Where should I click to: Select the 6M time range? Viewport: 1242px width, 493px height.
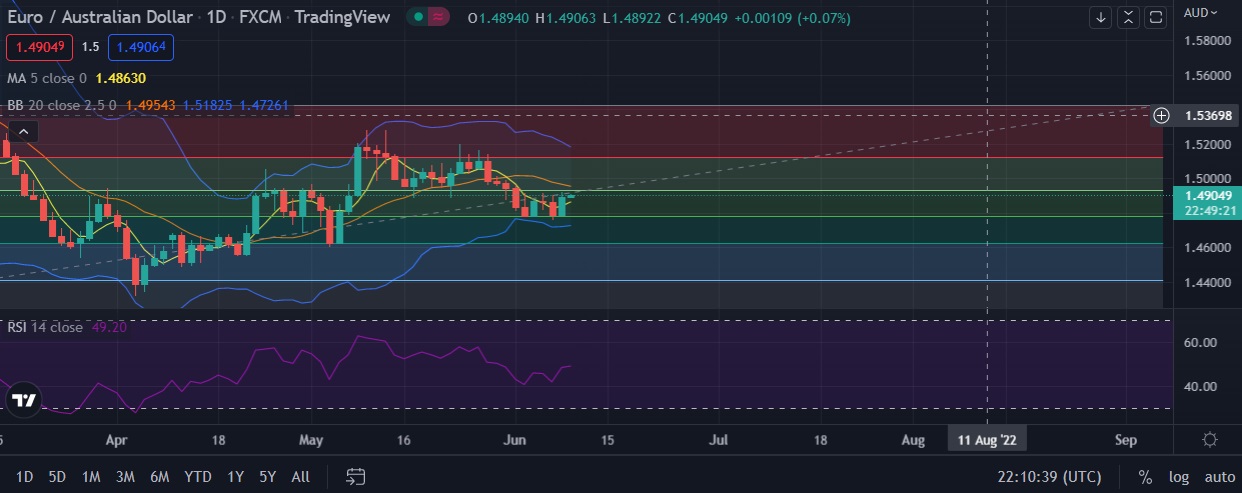coord(159,477)
